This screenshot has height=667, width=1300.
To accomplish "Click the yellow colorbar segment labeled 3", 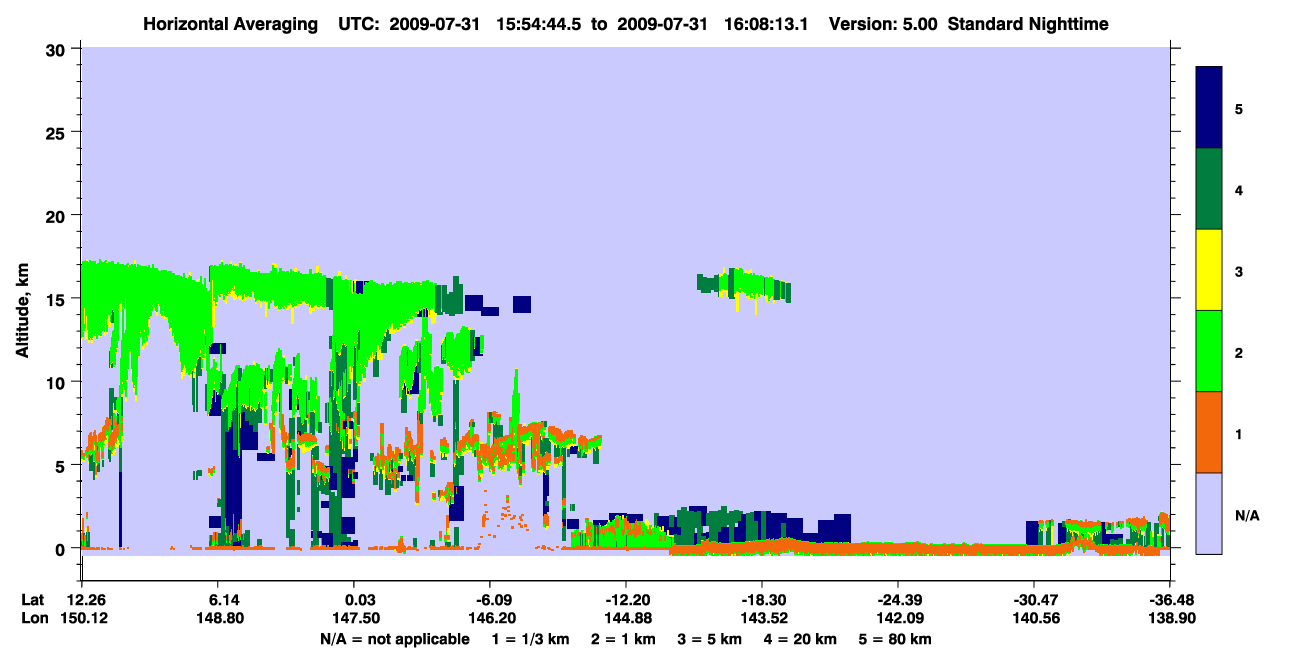I will pyautogui.click(x=1209, y=270).
